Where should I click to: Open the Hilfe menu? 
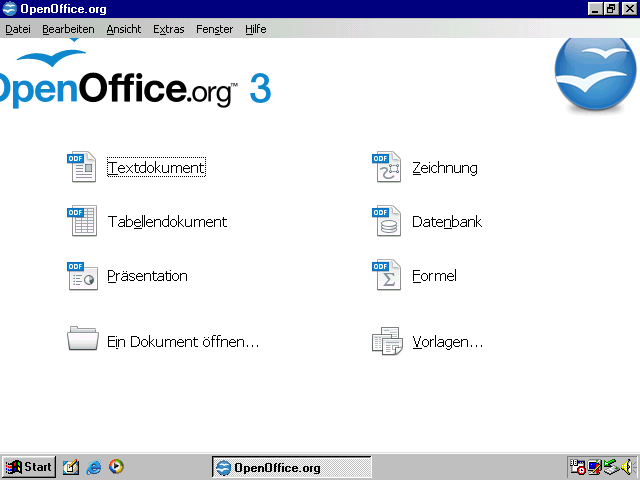tap(256, 29)
